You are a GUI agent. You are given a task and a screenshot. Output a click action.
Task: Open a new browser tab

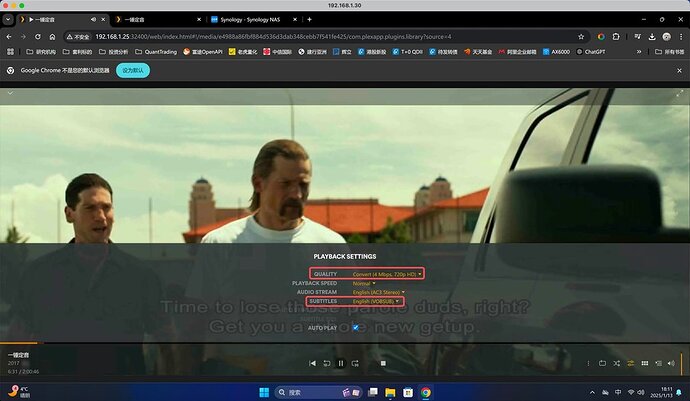[309, 19]
